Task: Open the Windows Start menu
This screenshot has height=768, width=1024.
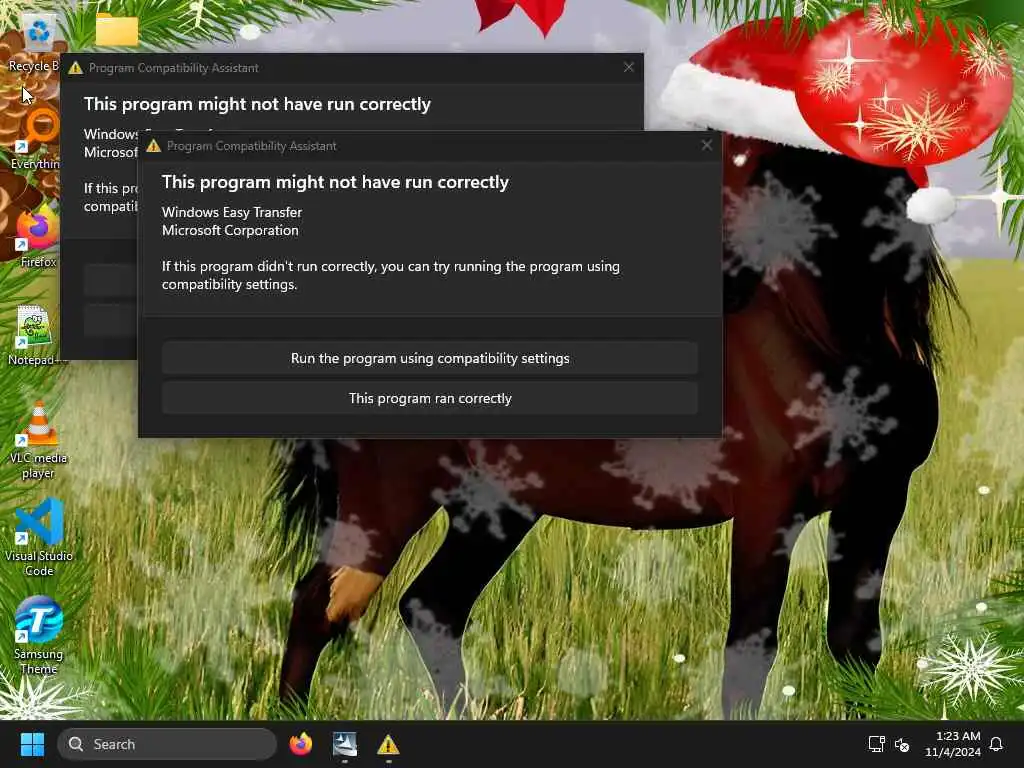Action: [32, 744]
